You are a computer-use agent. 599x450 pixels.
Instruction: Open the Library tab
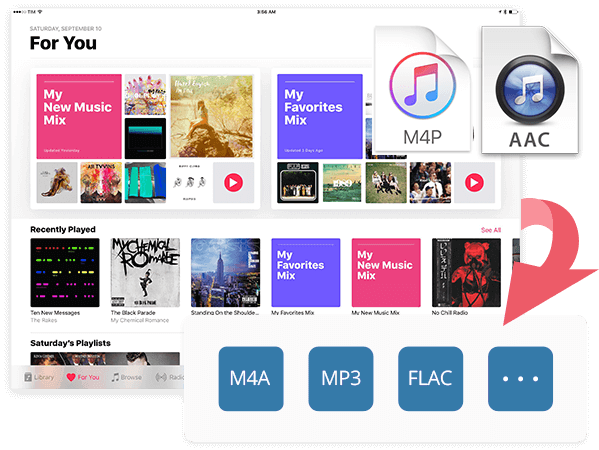coord(39,377)
